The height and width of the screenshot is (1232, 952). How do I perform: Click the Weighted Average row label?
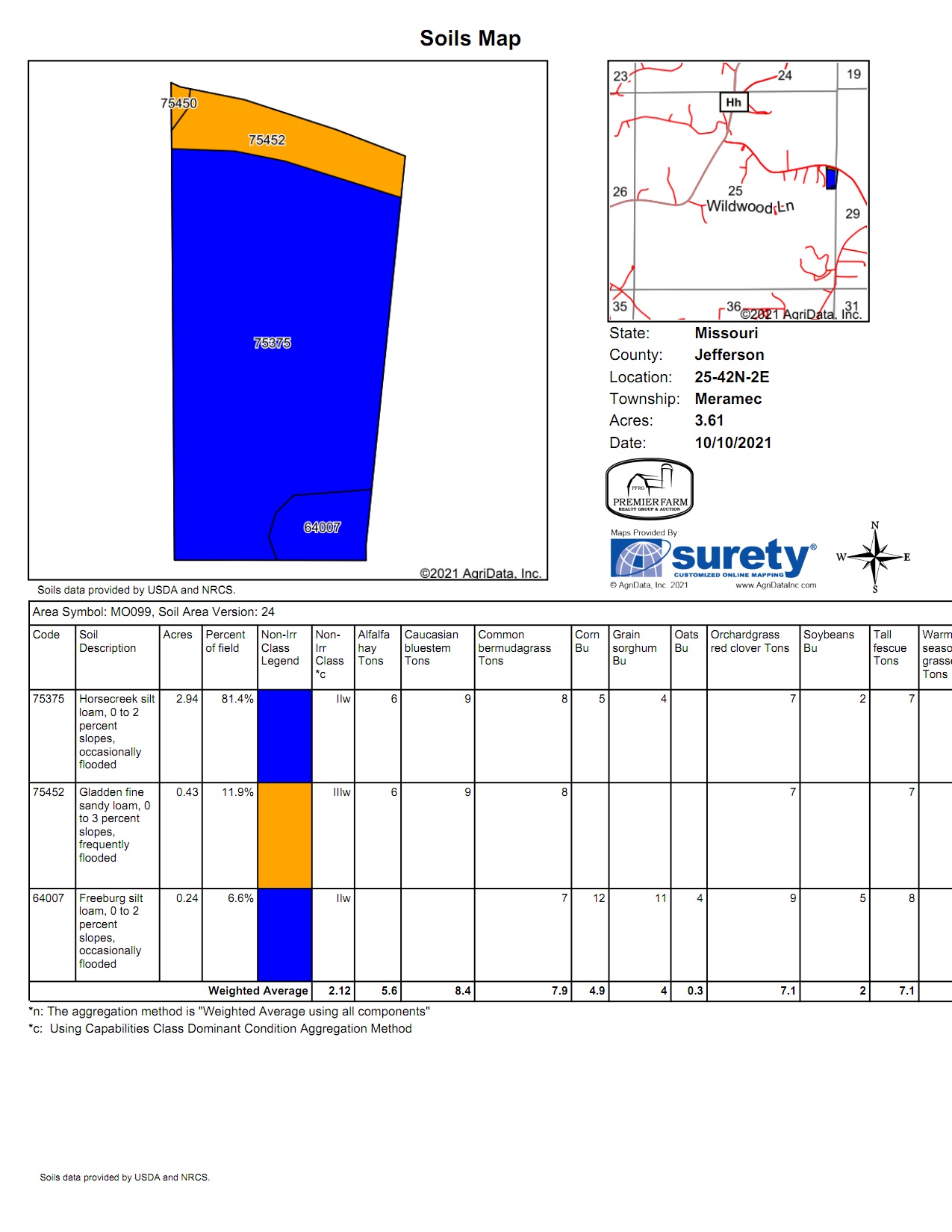click(x=258, y=991)
